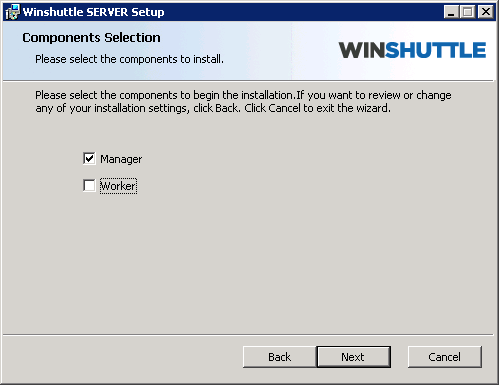The width and height of the screenshot is (499, 386).
Task: Close the setup wizard with the X button
Action: pyautogui.click(x=486, y=12)
